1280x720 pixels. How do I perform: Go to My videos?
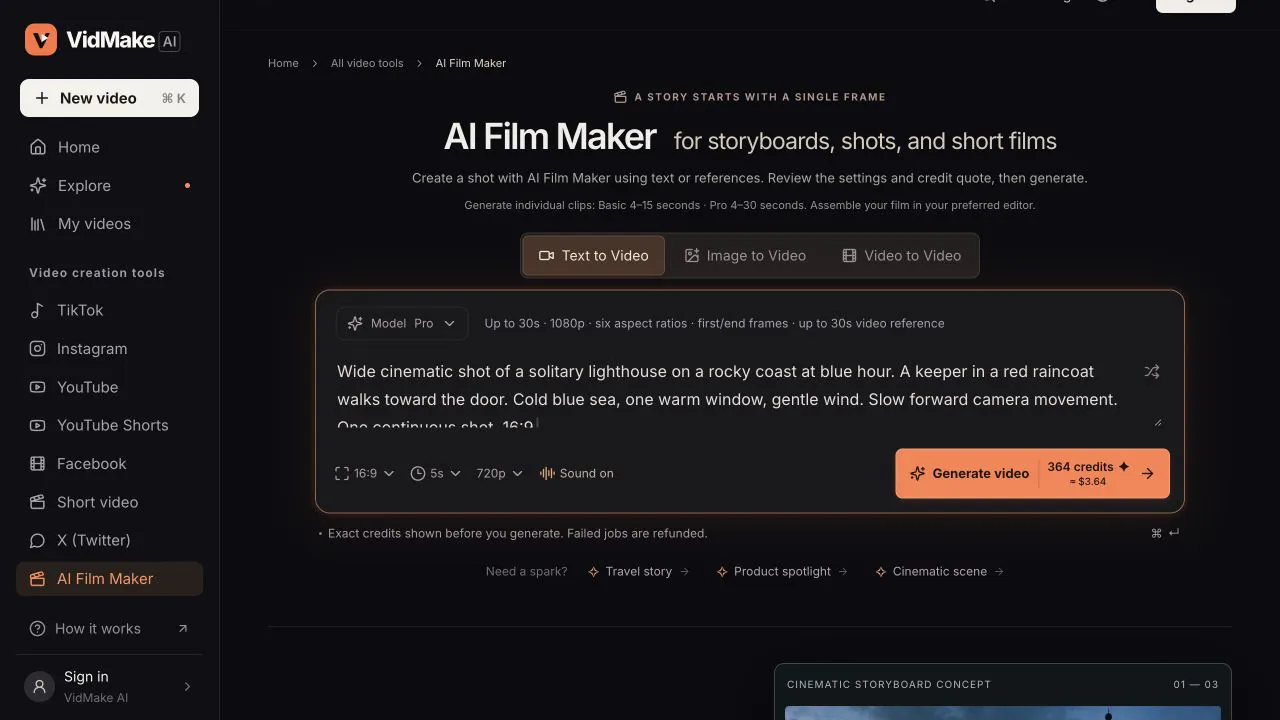click(110, 224)
